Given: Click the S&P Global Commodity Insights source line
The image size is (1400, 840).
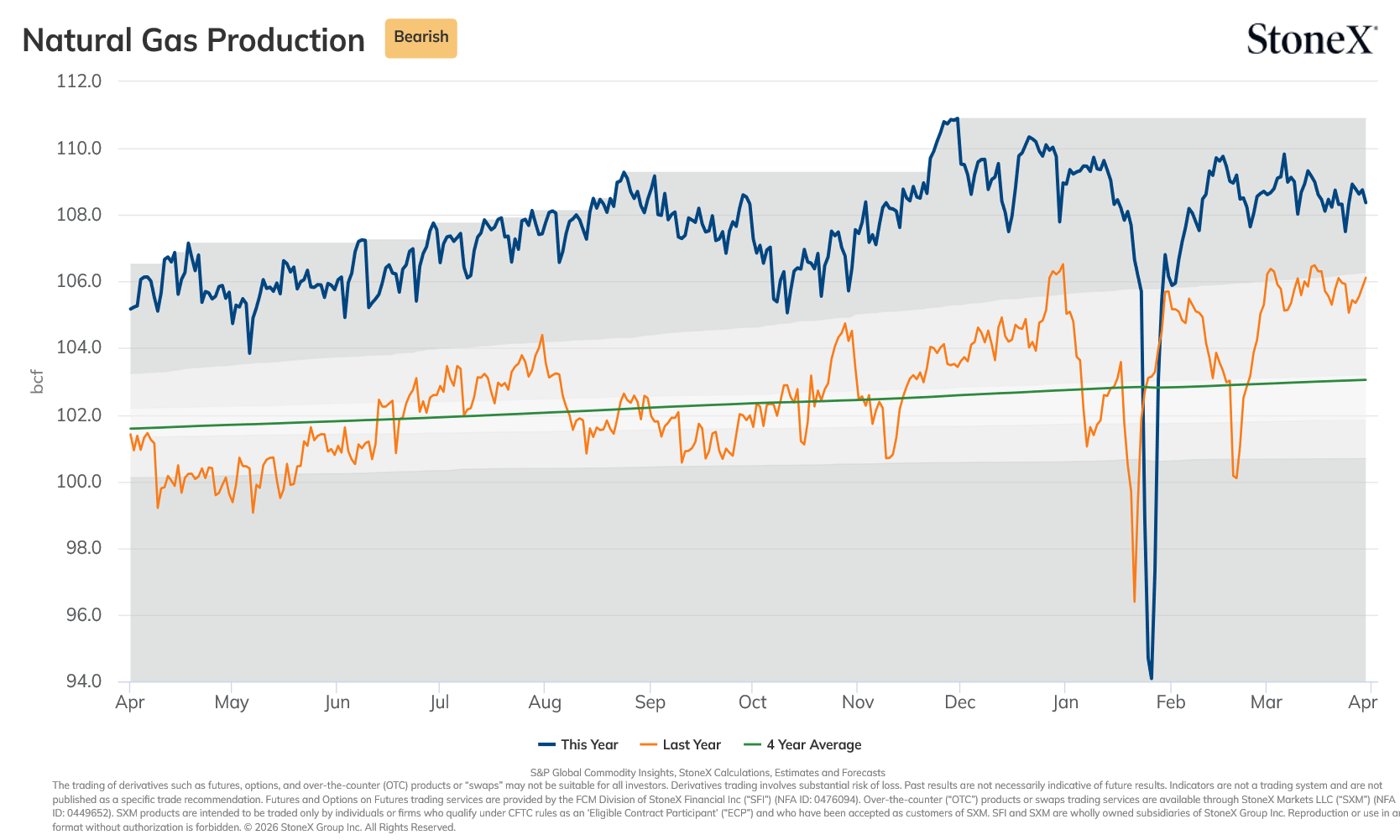Looking at the screenshot, I should pyautogui.click(x=708, y=773).
